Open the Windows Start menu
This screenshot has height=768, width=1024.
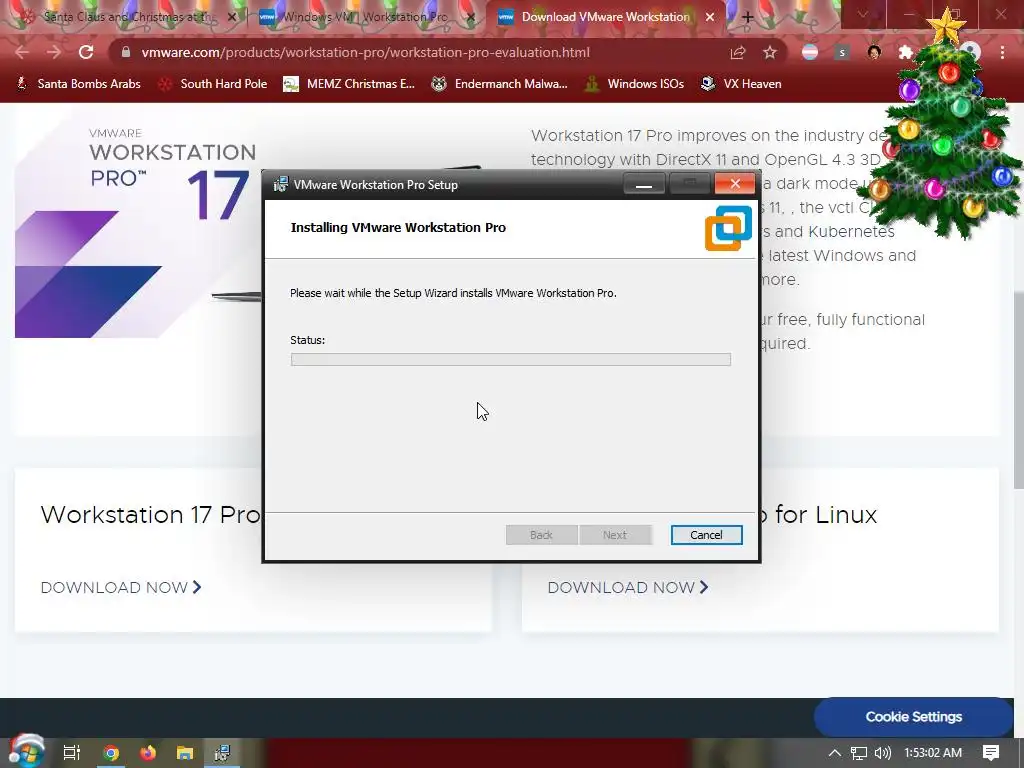click(26, 752)
